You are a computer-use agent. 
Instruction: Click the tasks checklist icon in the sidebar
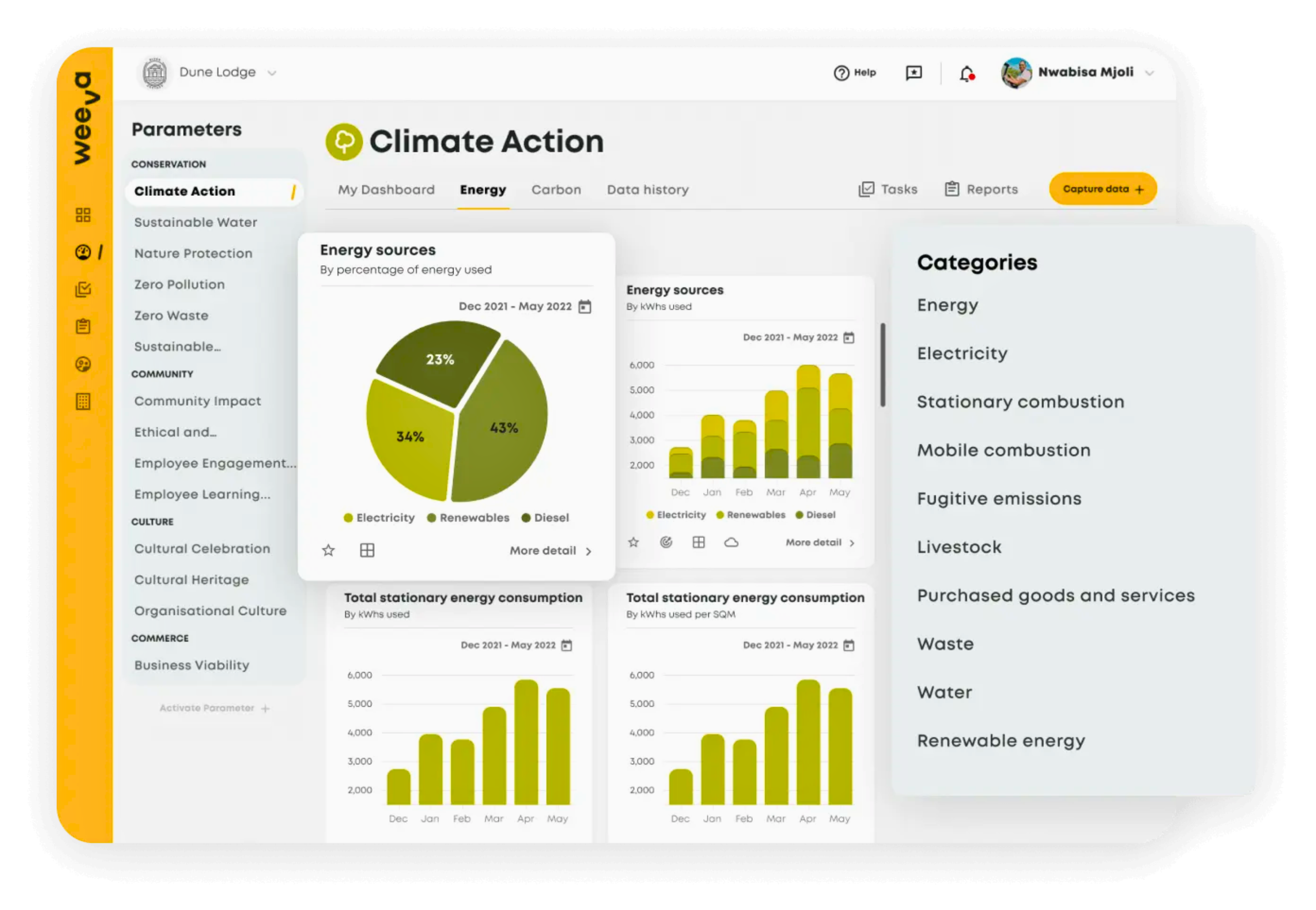(x=84, y=289)
